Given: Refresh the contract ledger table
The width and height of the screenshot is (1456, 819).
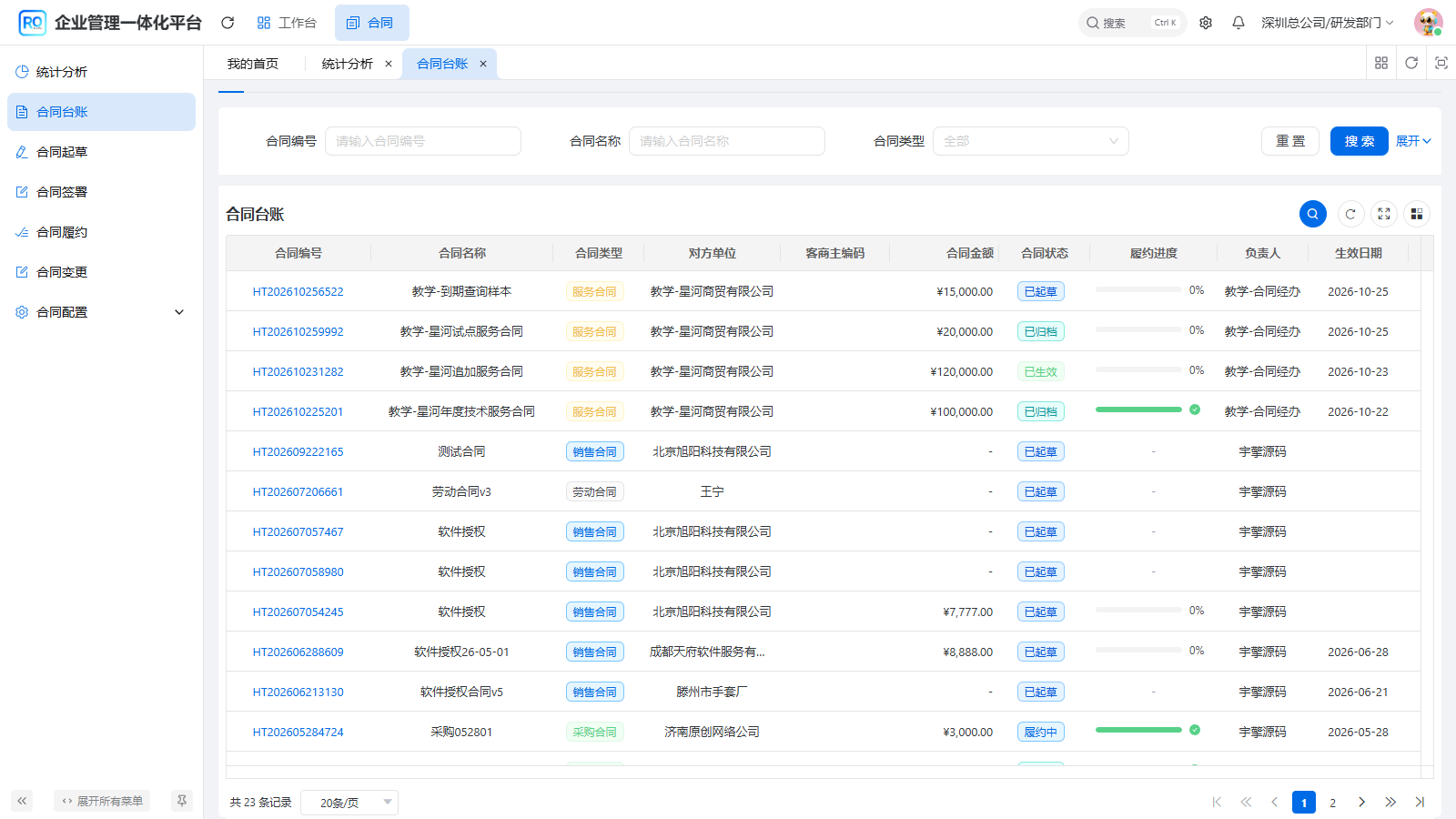Looking at the screenshot, I should [1350, 214].
